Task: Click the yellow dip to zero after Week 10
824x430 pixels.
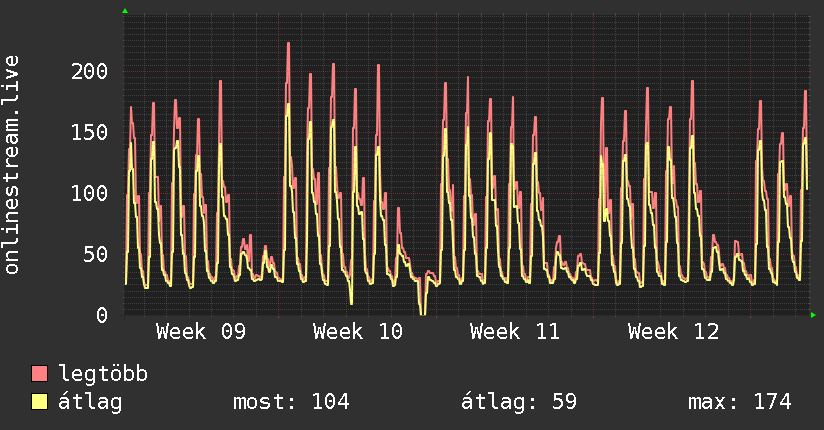Action: [x=423, y=312]
